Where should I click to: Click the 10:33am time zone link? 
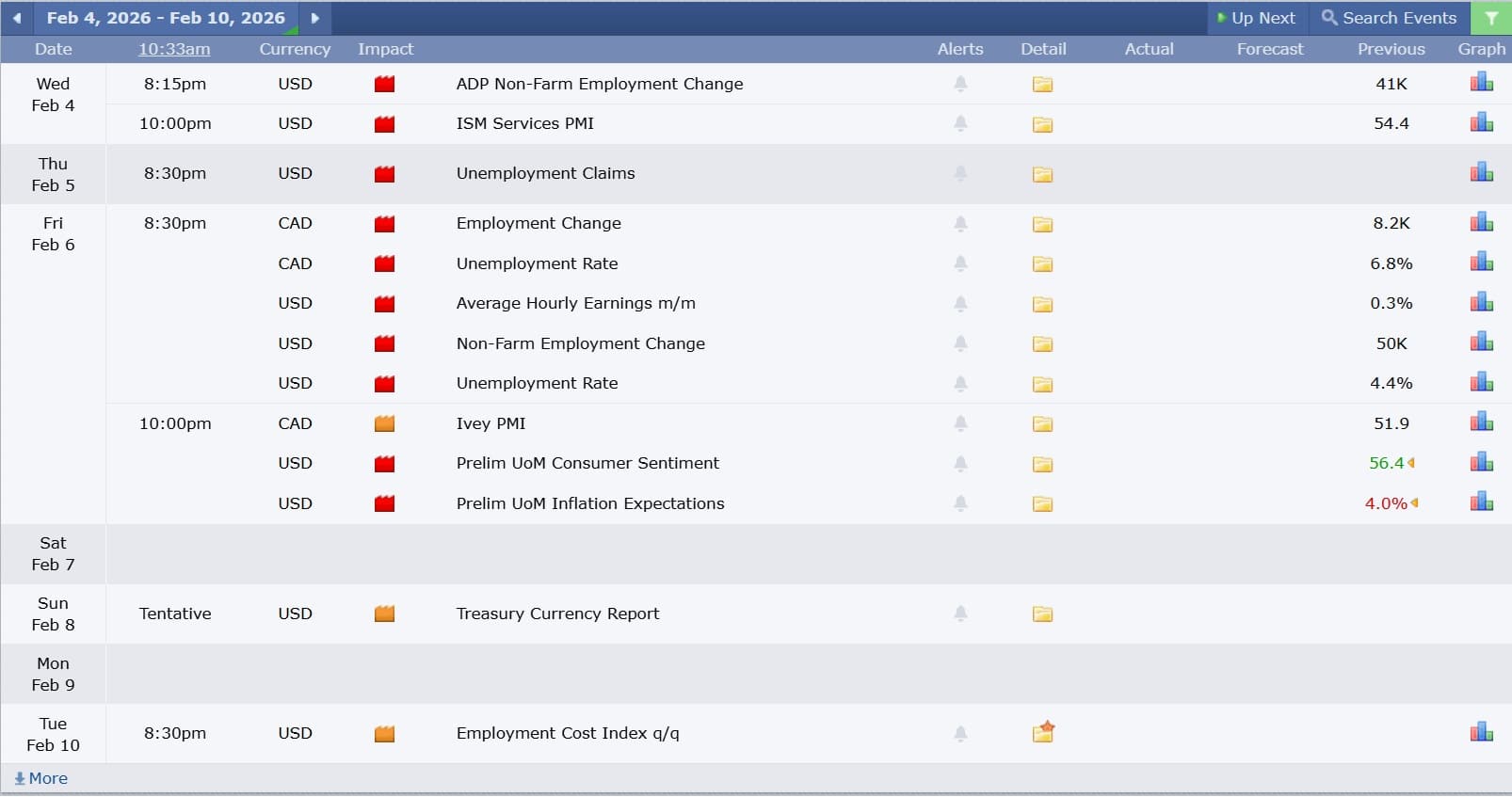coord(174,49)
